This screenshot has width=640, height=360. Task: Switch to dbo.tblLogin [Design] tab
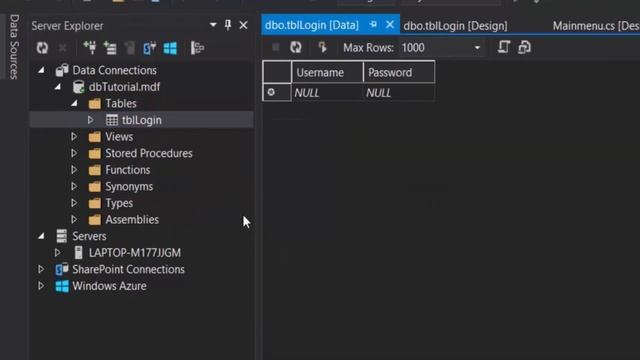click(x=456, y=26)
